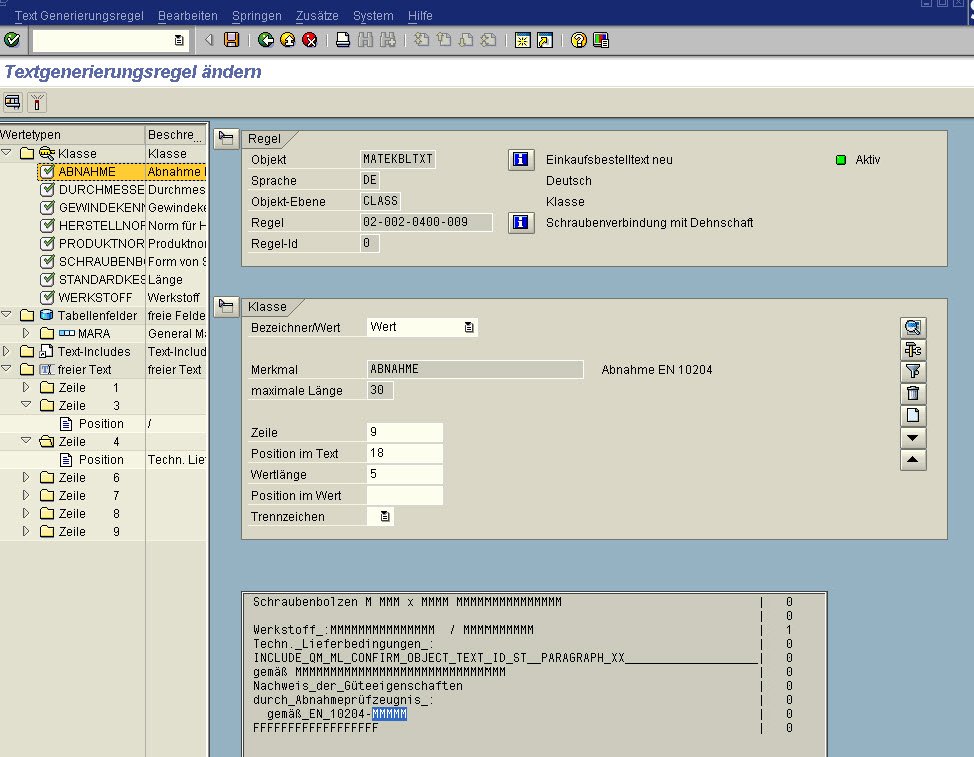Click the trash delete icon in Klasse panel
The width and height of the screenshot is (974, 757).
(913, 394)
